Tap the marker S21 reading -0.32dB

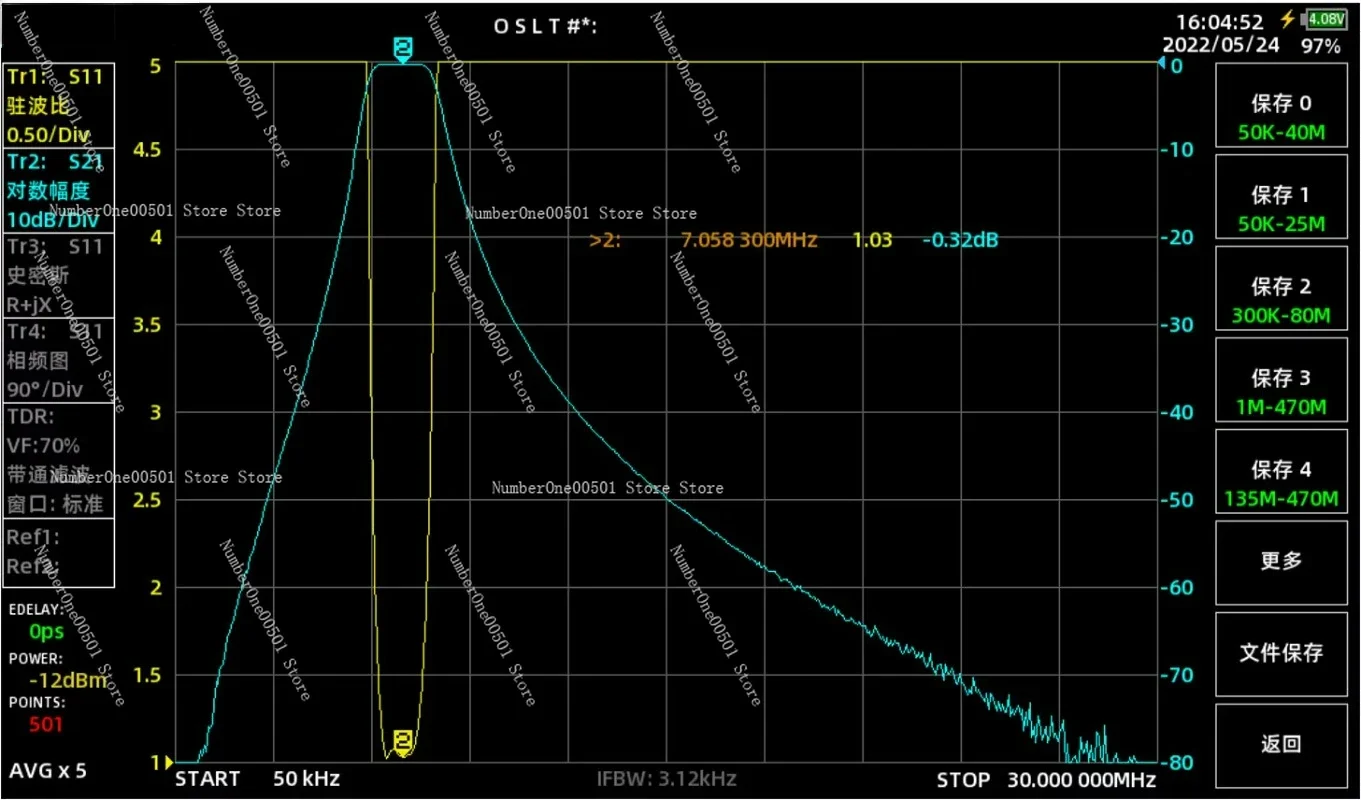pos(960,240)
